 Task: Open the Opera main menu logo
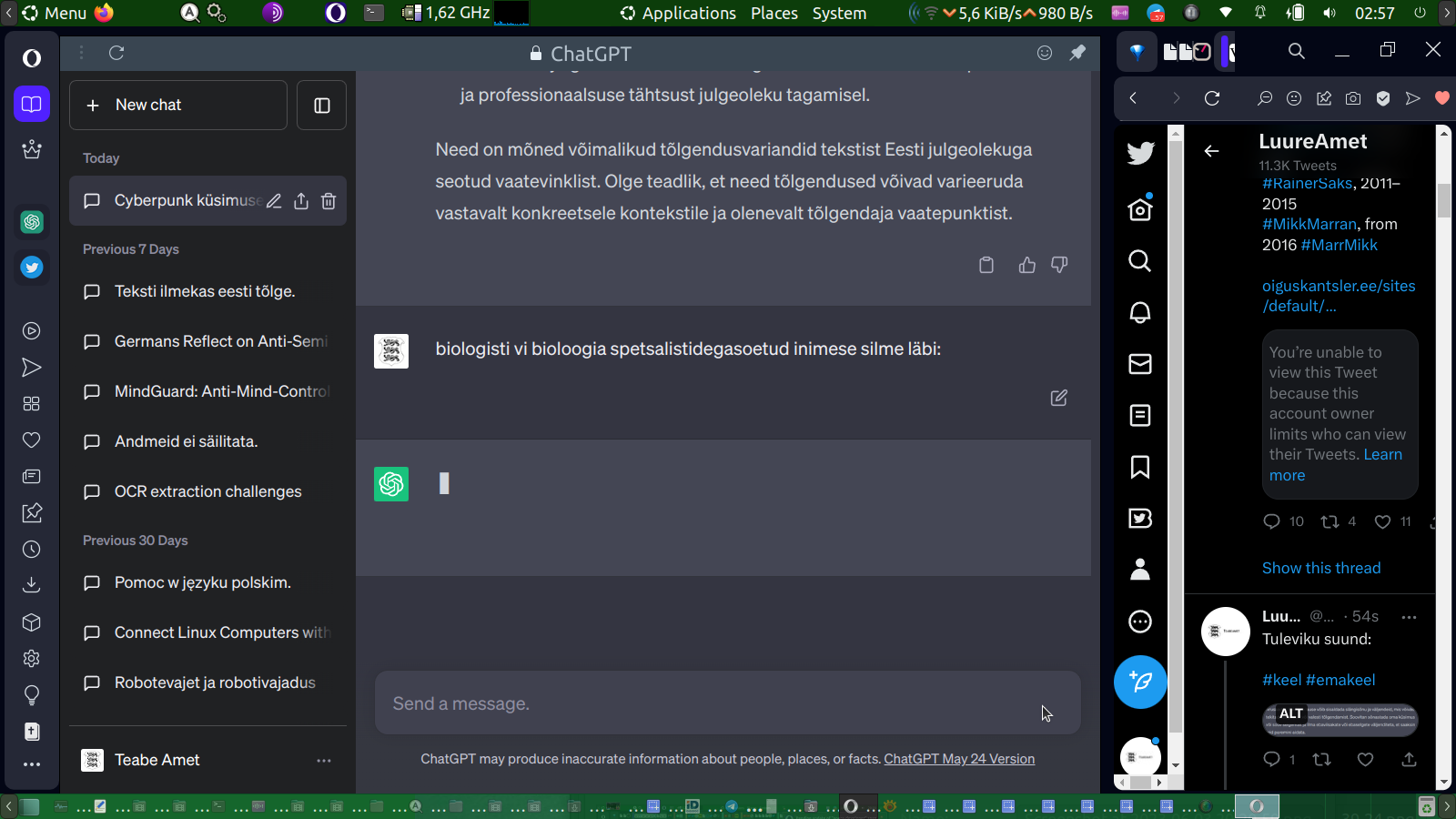pos(32,58)
